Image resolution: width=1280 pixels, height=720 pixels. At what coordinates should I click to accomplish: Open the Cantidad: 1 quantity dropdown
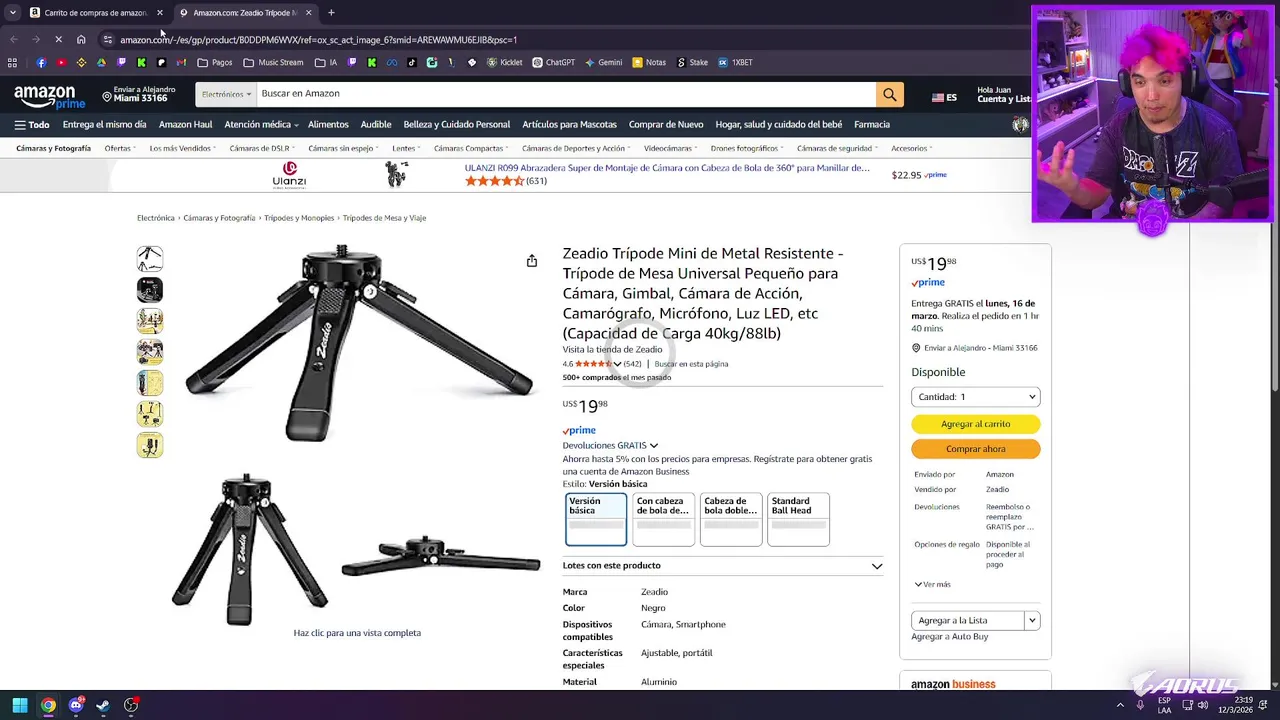[x=975, y=397]
